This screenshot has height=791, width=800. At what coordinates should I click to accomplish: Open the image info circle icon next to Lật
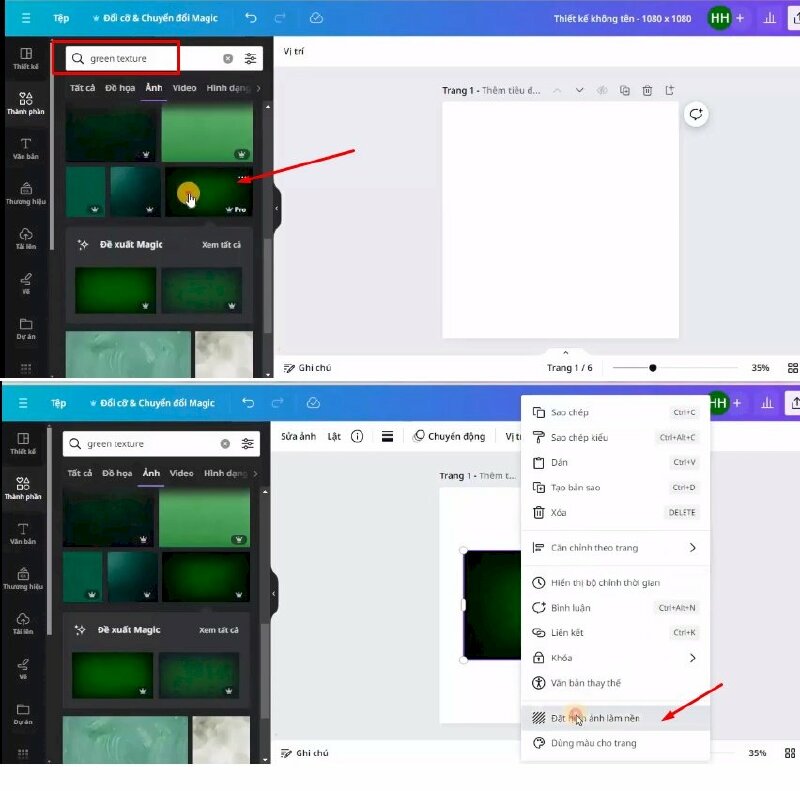click(357, 437)
